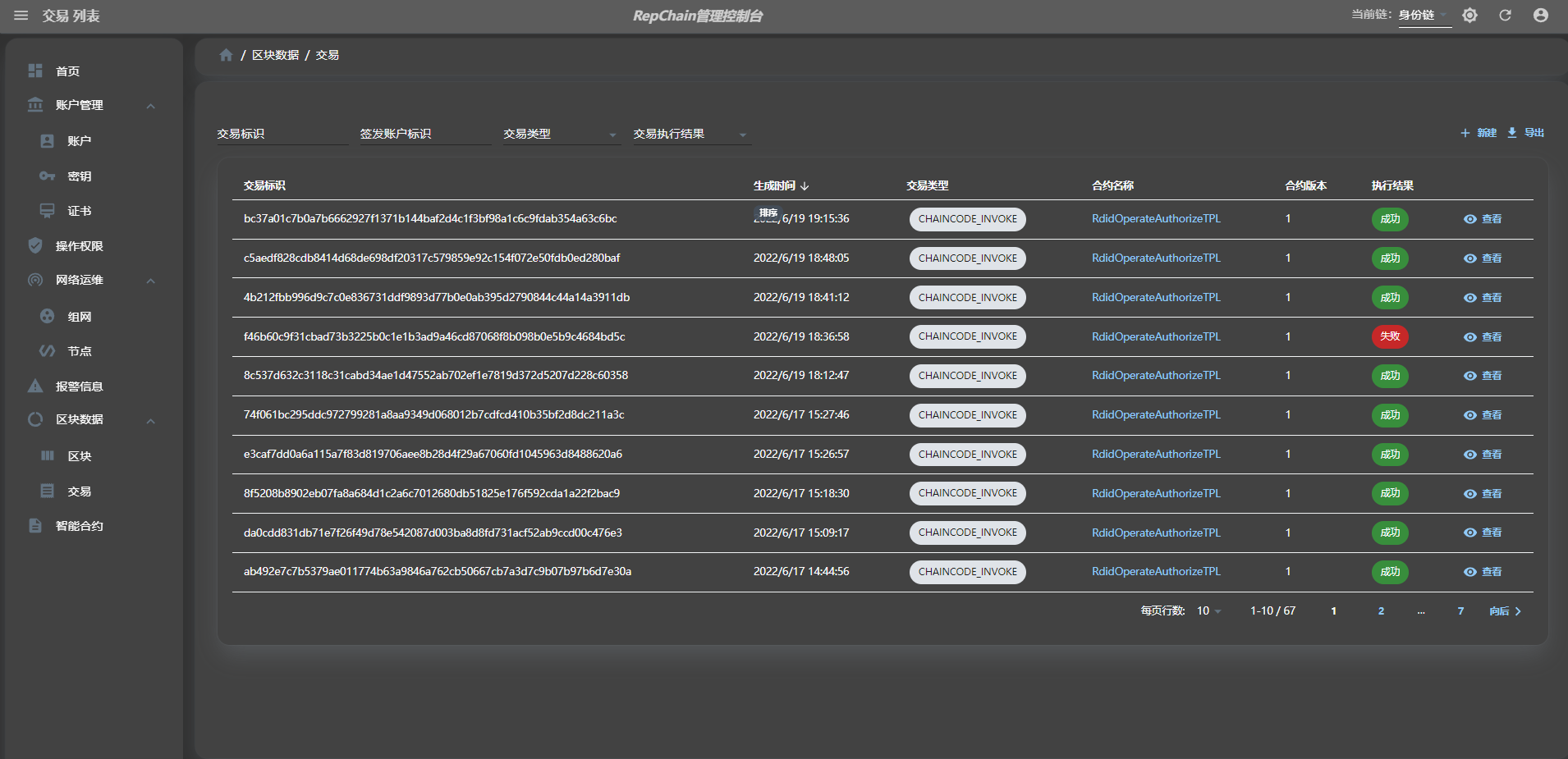View transaction 74f061bc via eye icon
This screenshot has width=1568, height=759.
click(x=1469, y=415)
